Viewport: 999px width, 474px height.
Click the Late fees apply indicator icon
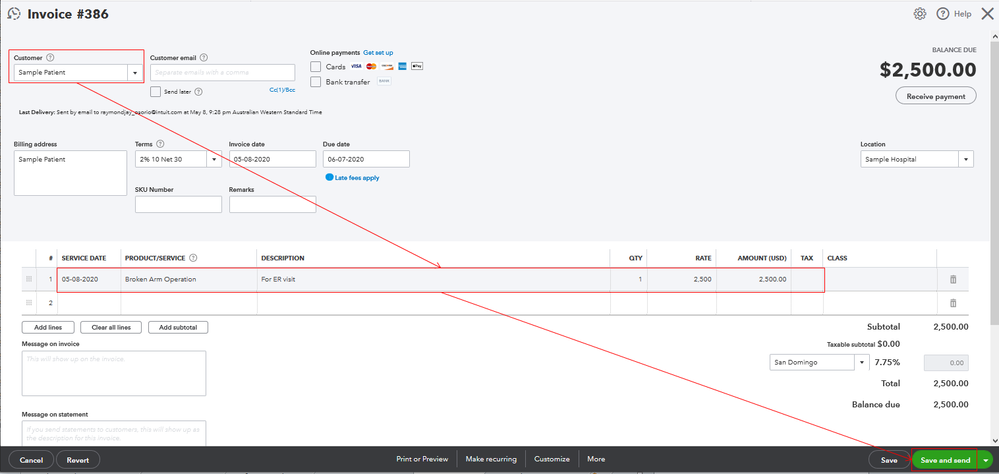coord(329,178)
